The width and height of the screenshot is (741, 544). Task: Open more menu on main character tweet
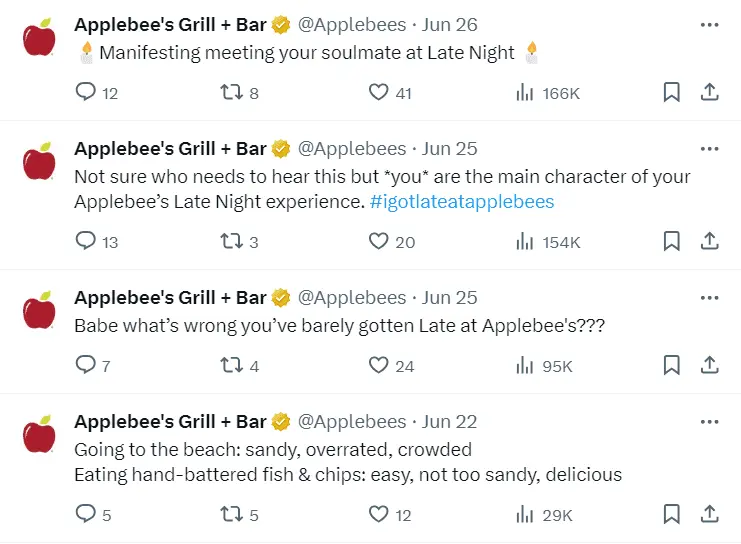coord(709,149)
